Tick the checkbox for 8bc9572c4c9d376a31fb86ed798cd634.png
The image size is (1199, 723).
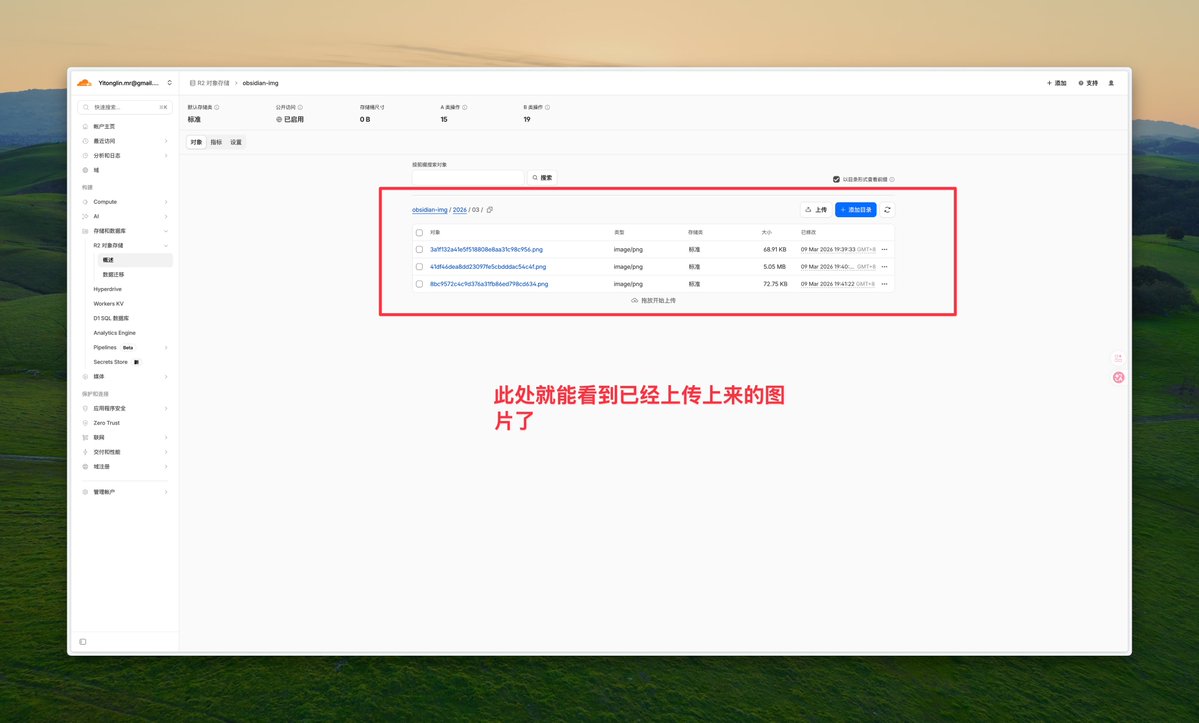point(419,284)
